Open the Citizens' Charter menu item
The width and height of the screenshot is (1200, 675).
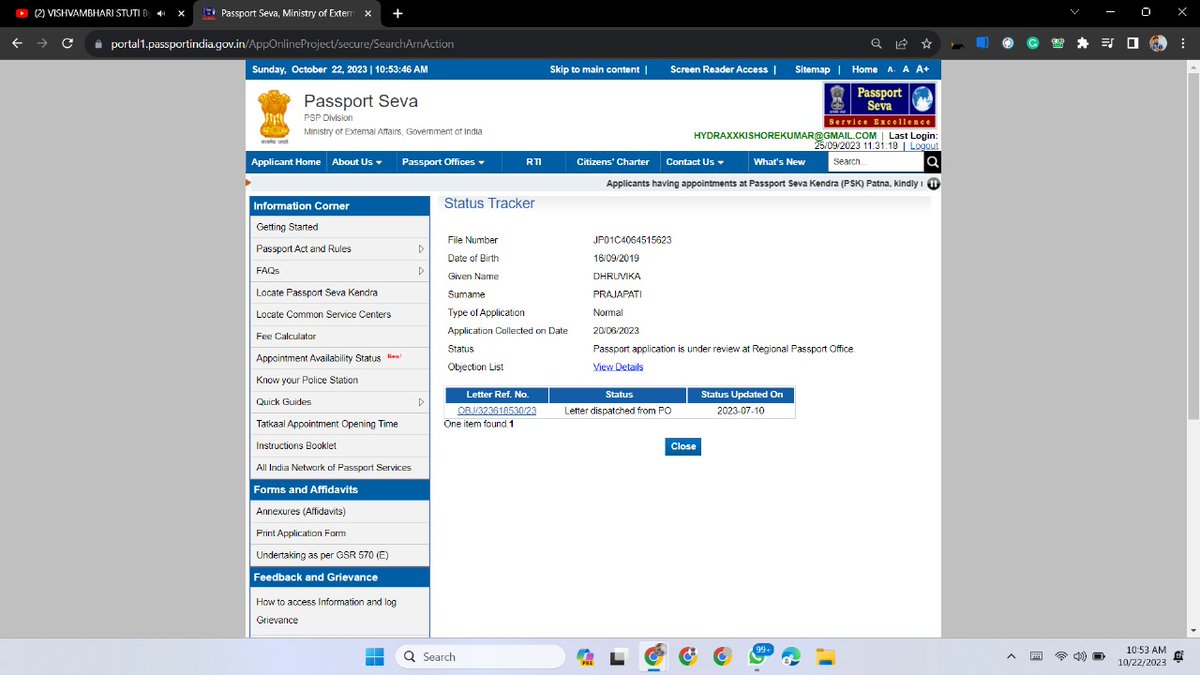click(x=613, y=162)
